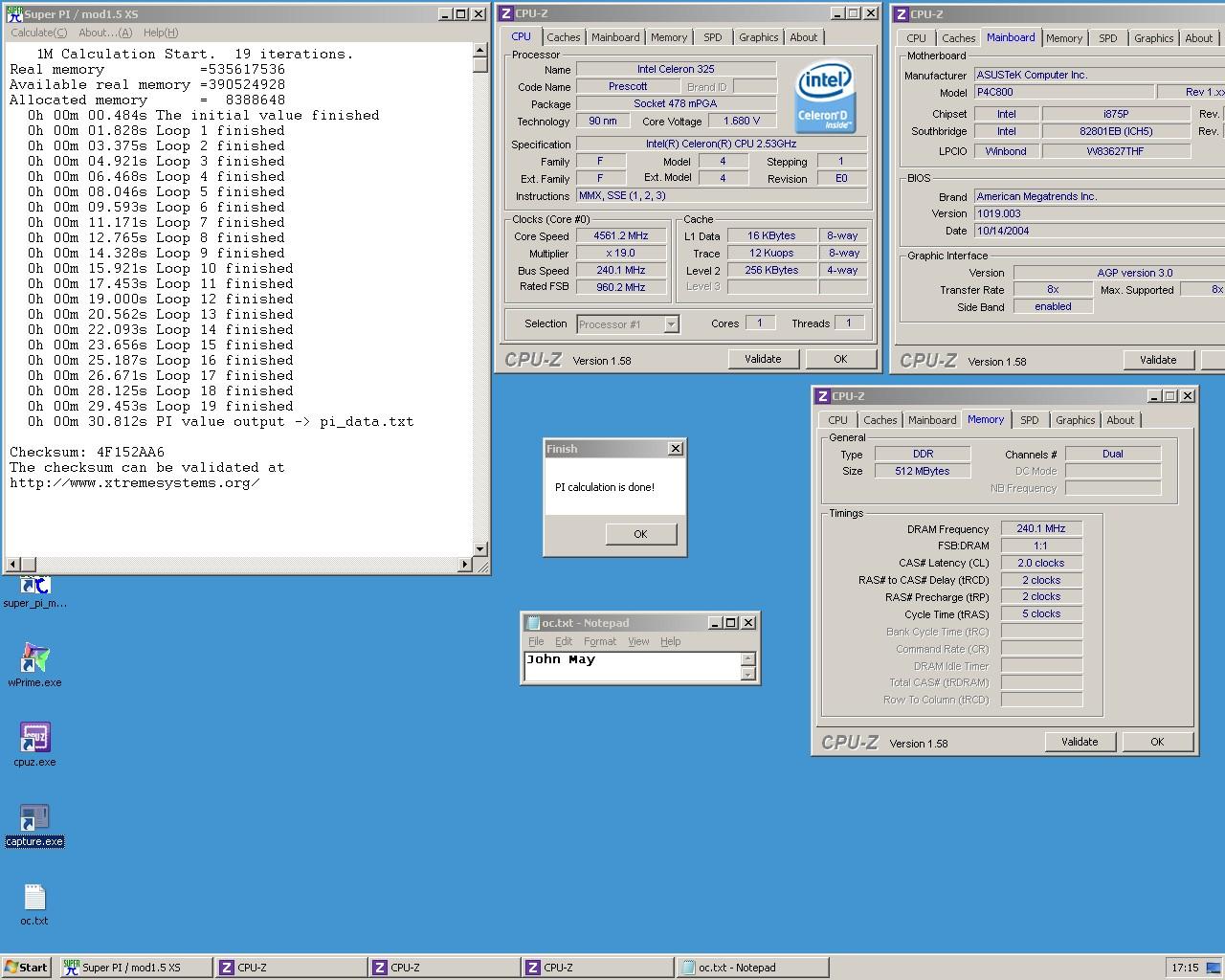Expand the Processor #1 selection dropdown

[671, 324]
